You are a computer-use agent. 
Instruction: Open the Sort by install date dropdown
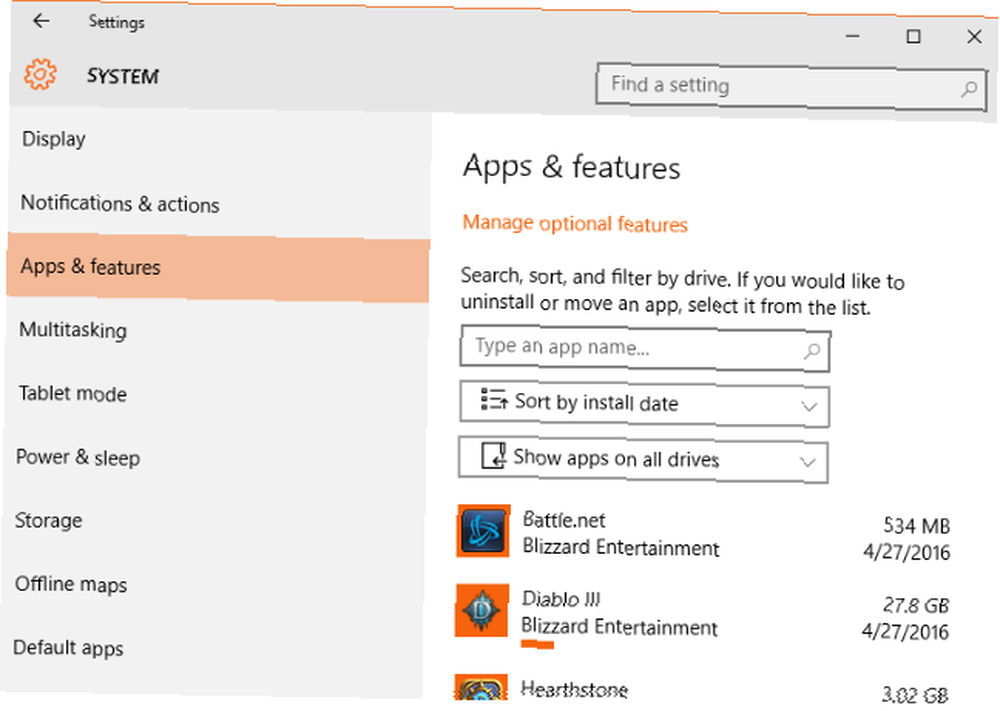[644, 404]
